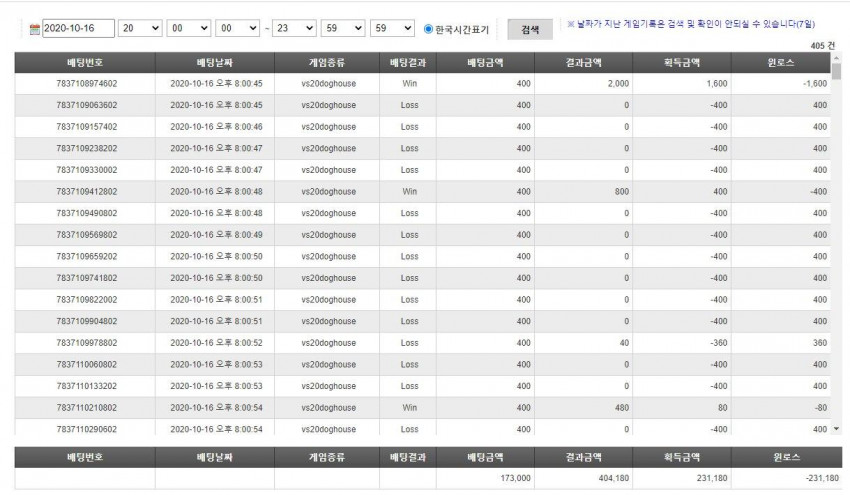Select bet number 7837110210802
Screen dimensions: 850x495
[87, 408]
